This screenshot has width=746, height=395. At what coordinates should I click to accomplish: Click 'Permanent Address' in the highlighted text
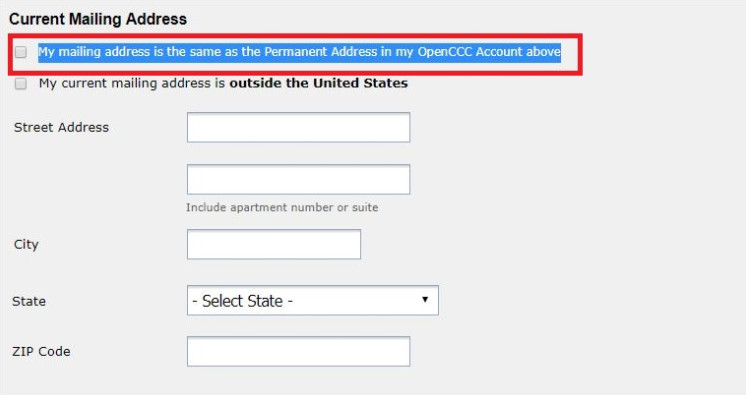321,51
